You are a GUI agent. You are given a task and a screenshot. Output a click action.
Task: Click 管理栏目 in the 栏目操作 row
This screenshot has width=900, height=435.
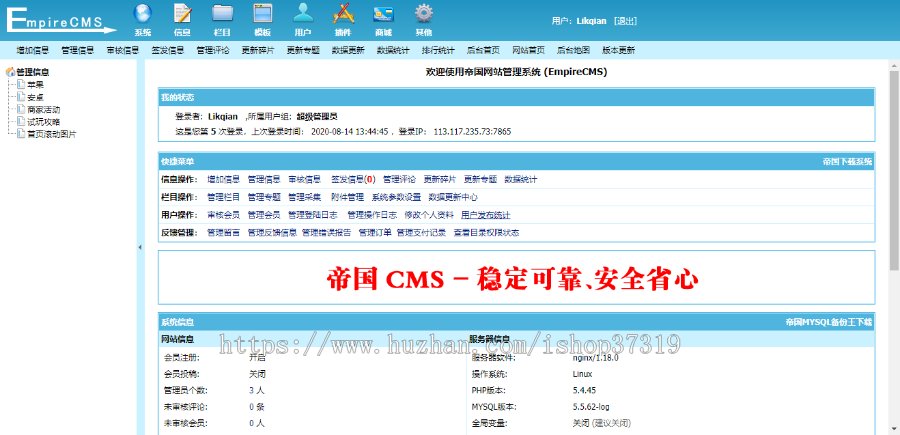223,197
